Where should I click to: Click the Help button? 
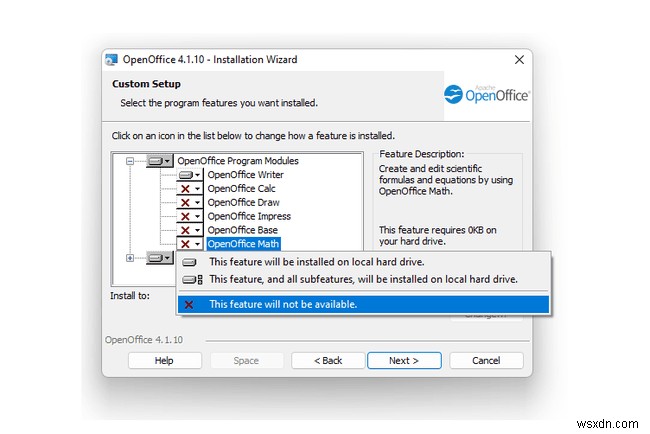pyautogui.click(x=165, y=361)
